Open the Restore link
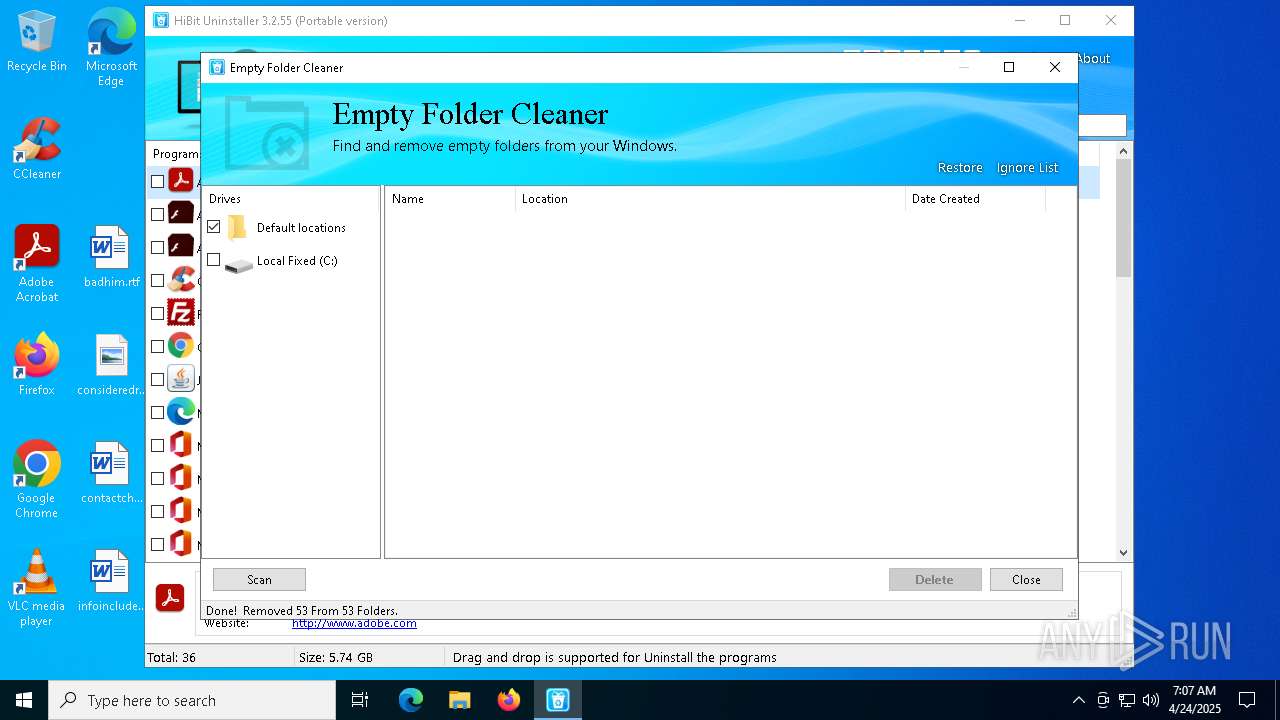1280x720 pixels. 960,168
